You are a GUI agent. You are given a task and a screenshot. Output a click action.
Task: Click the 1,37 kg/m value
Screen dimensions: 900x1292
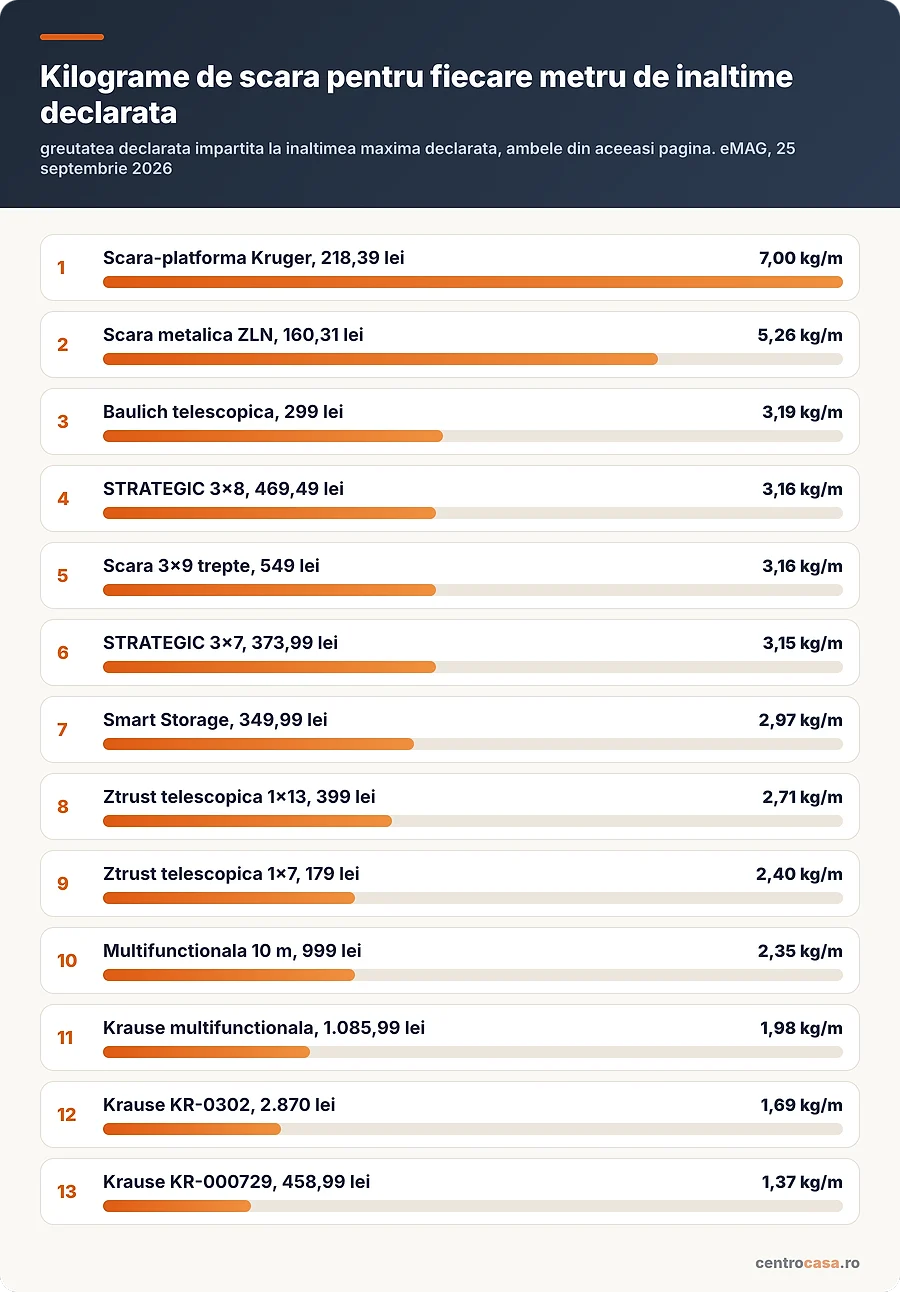(802, 1182)
